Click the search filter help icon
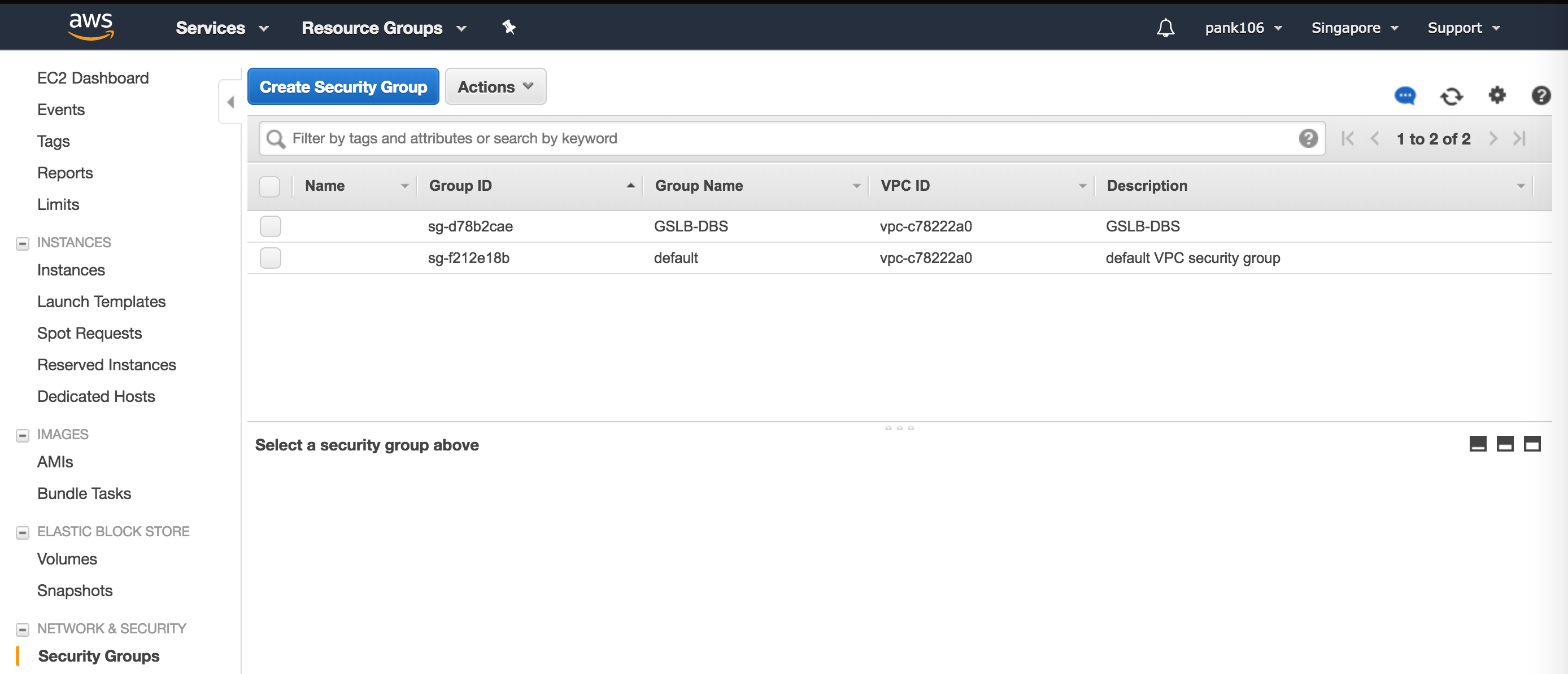This screenshot has height=674, width=1568. (1308, 139)
